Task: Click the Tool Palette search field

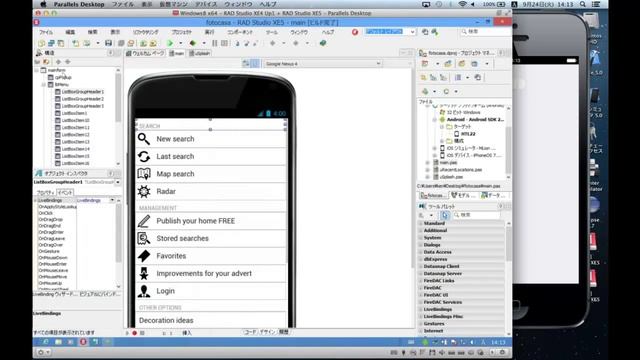Action: [x=477, y=215]
